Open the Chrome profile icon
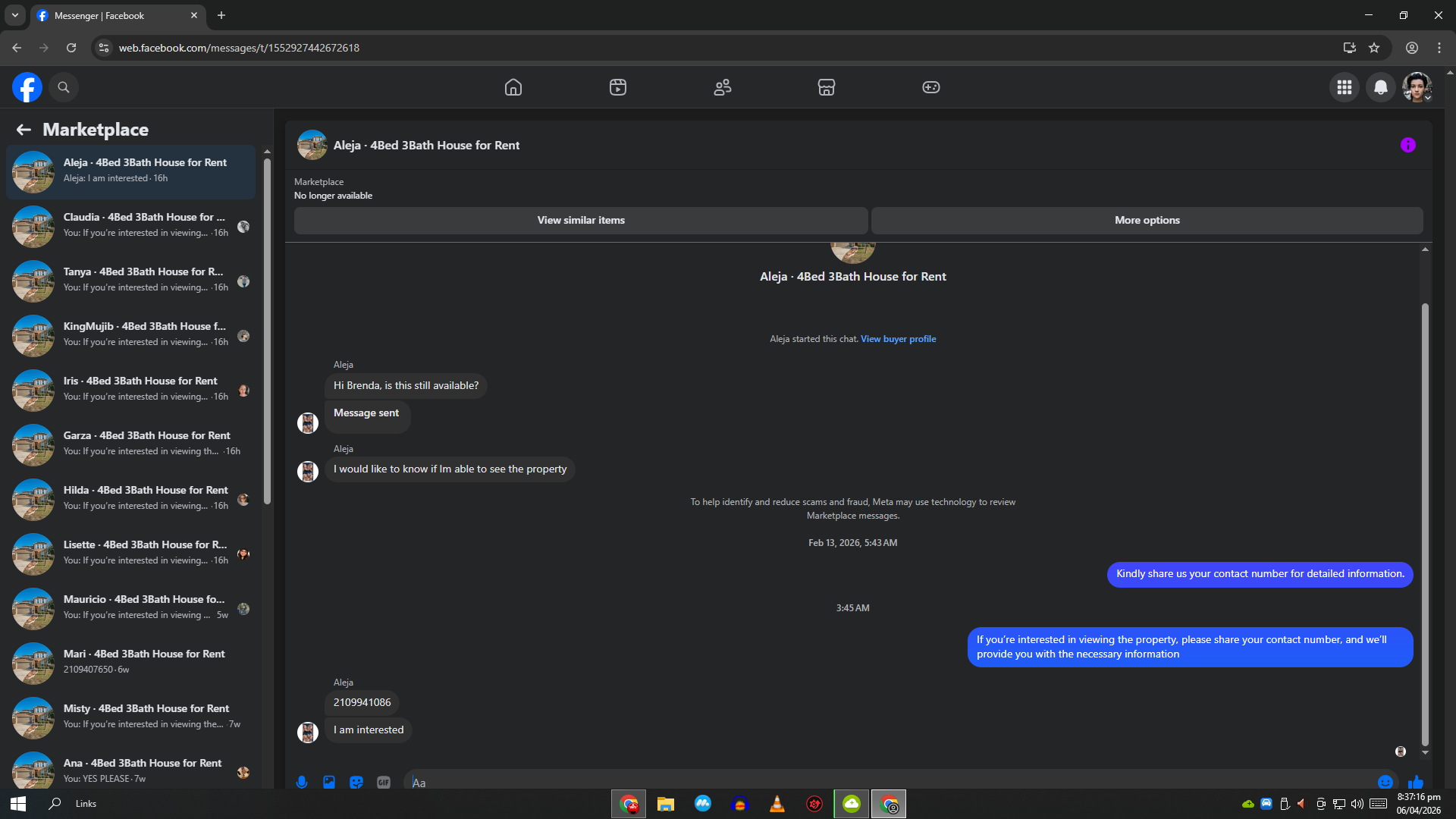This screenshot has height=819, width=1456. click(x=1412, y=48)
